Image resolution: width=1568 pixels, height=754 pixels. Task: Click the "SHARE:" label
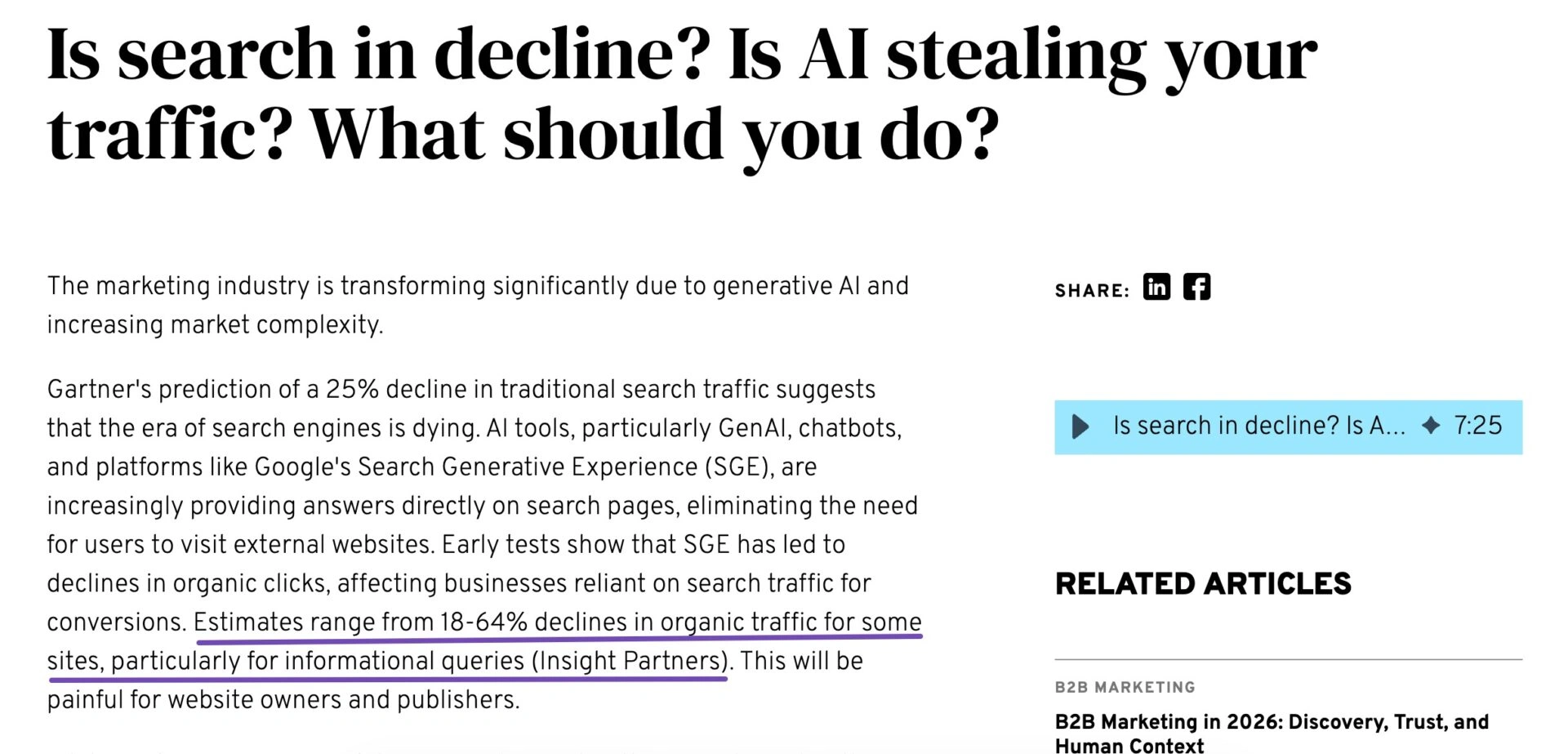coord(1092,291)
